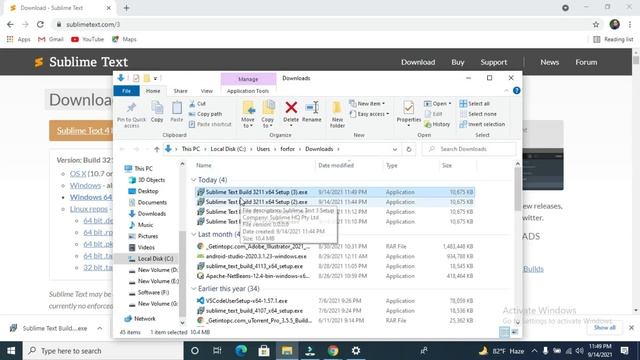Open the File menu tab
The width and height of the screenshot is (640, 360).
coord(127,91)
